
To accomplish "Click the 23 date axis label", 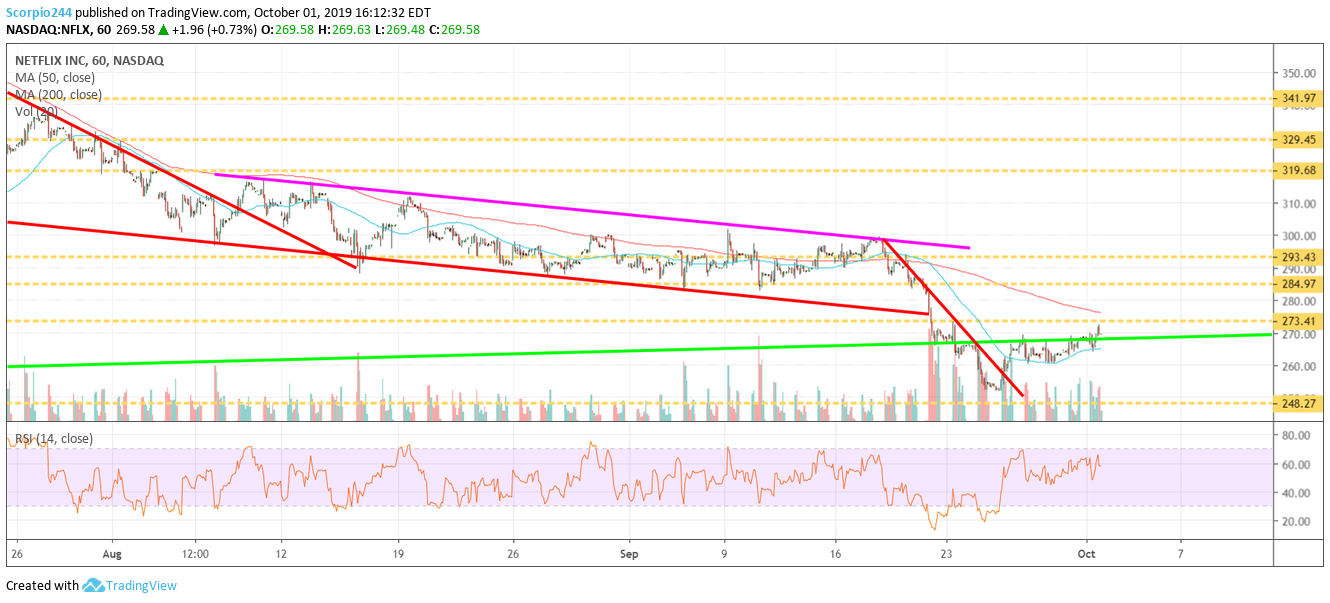I will point(946,552).
